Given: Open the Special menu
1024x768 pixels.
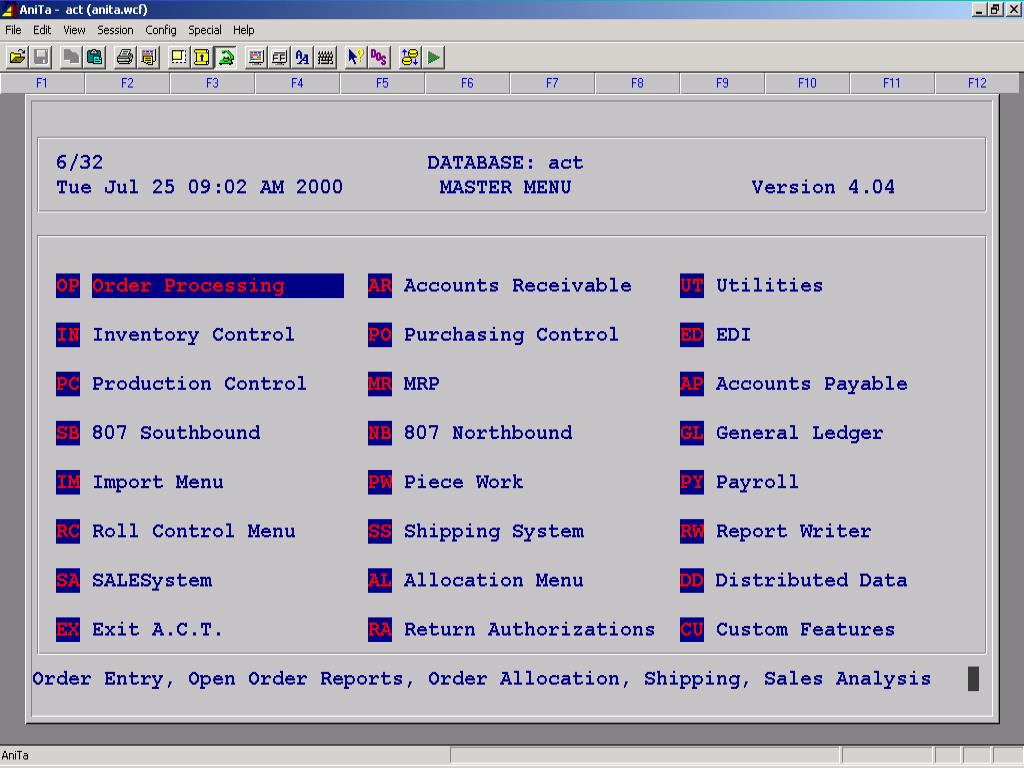Looking at the screenshot, I should (204, 30).
